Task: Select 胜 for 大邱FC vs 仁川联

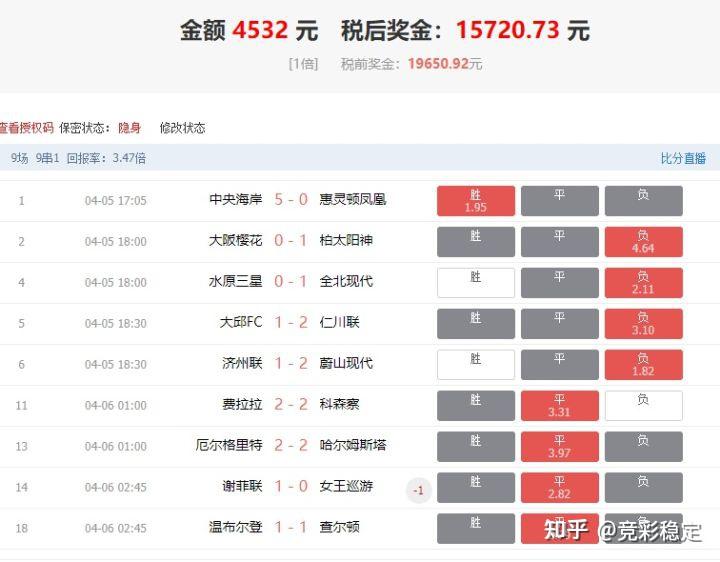Action: [476, 323]
